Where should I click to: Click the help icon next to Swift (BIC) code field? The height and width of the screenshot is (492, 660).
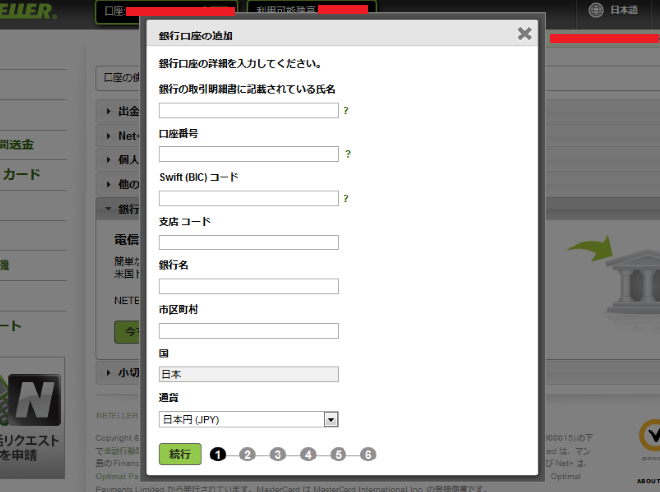tap(346, 199)
